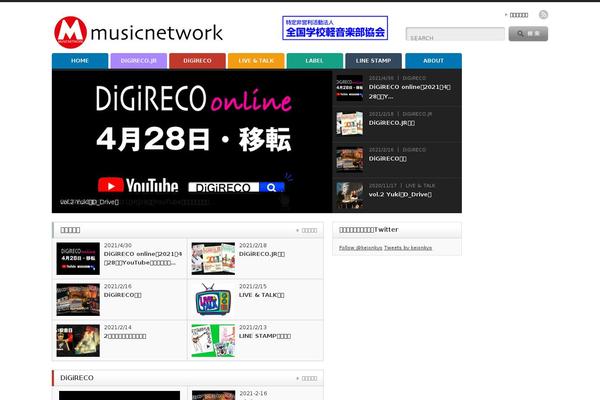Open news thumbnail for 2021/4/30 post

78,259
